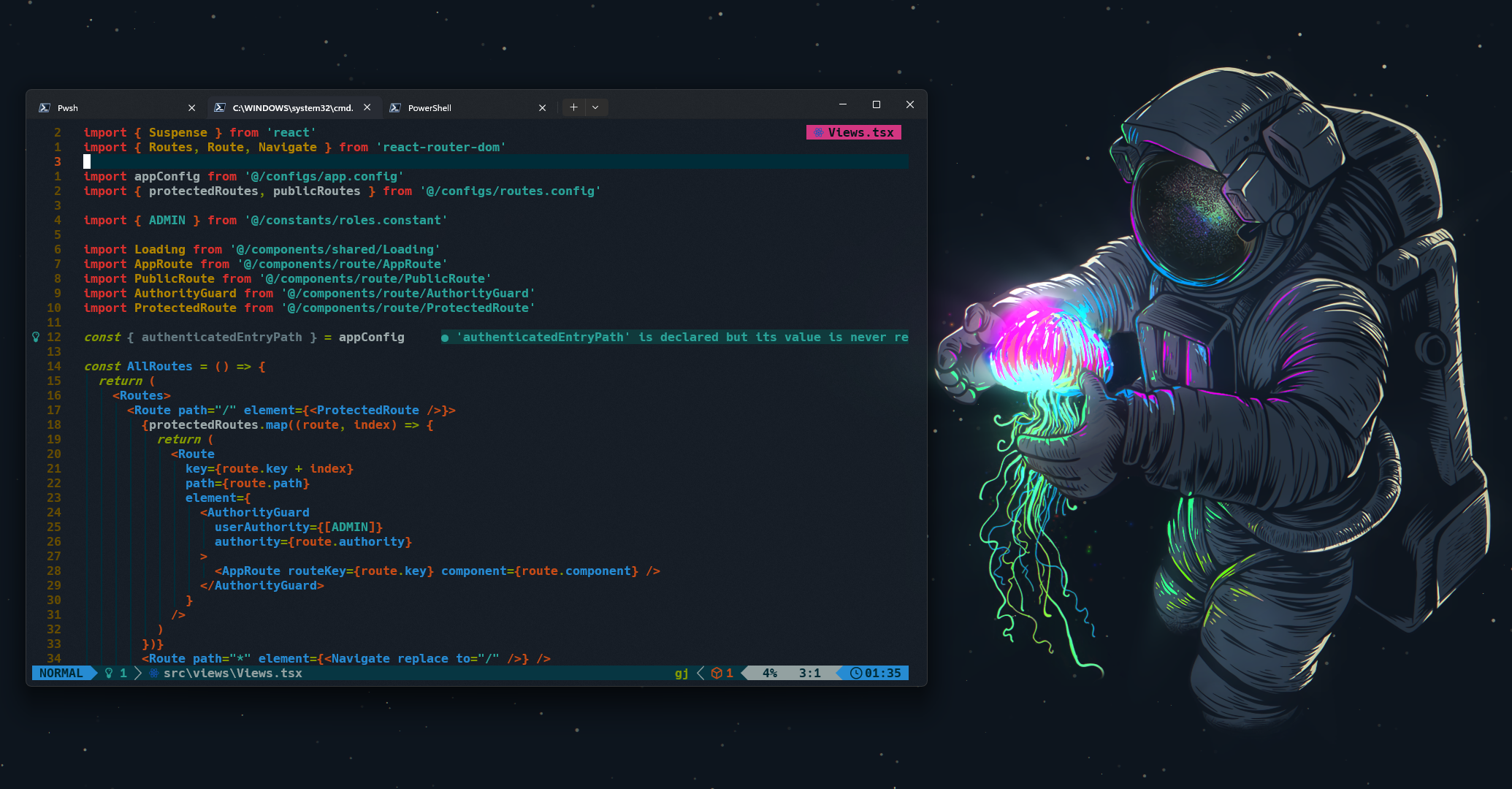Click the clock icon in status bar
Viewport: 1512px width, 789px height.
click(x=856, y=673)
